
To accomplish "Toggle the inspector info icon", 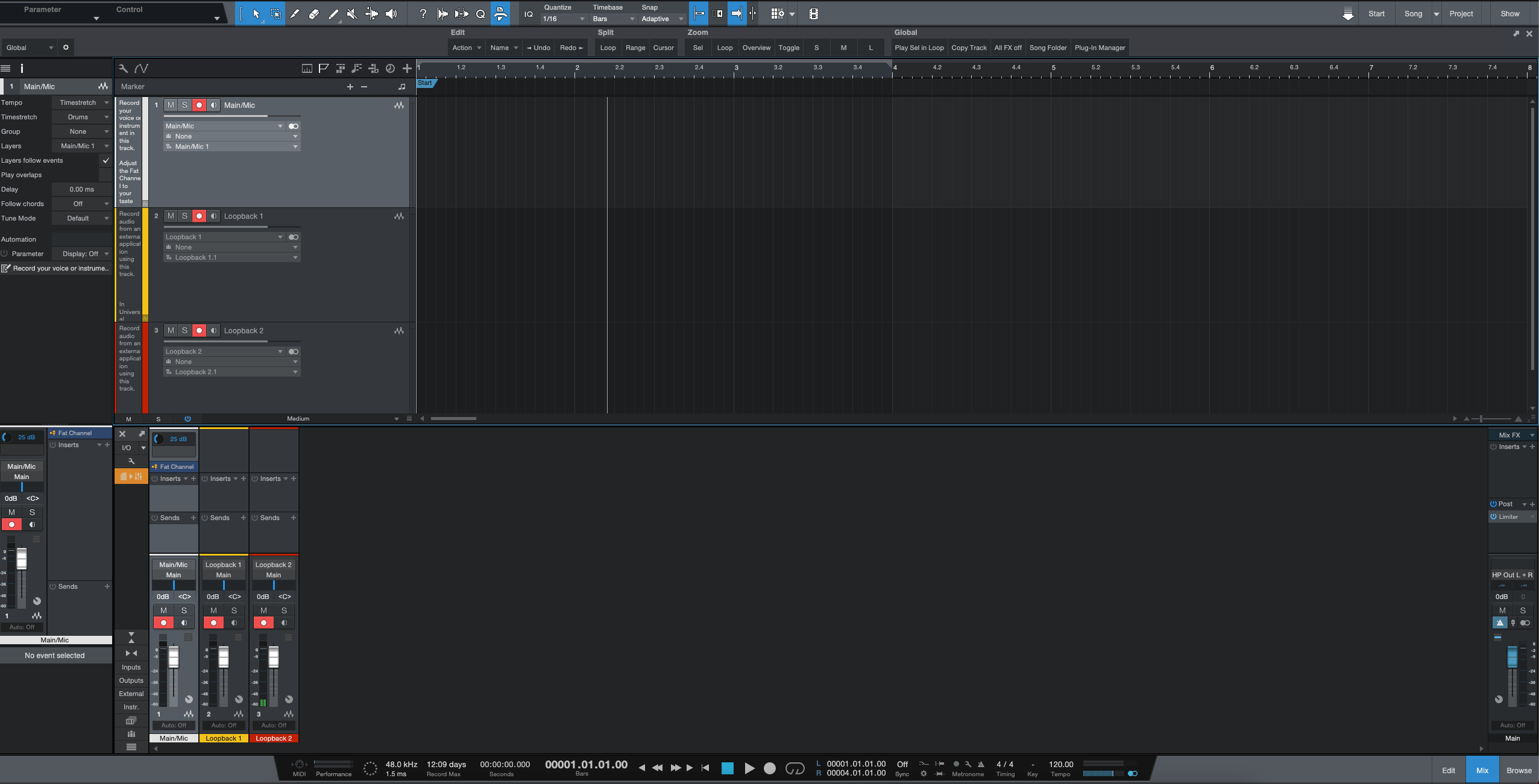I will click(x=22, y=68).
